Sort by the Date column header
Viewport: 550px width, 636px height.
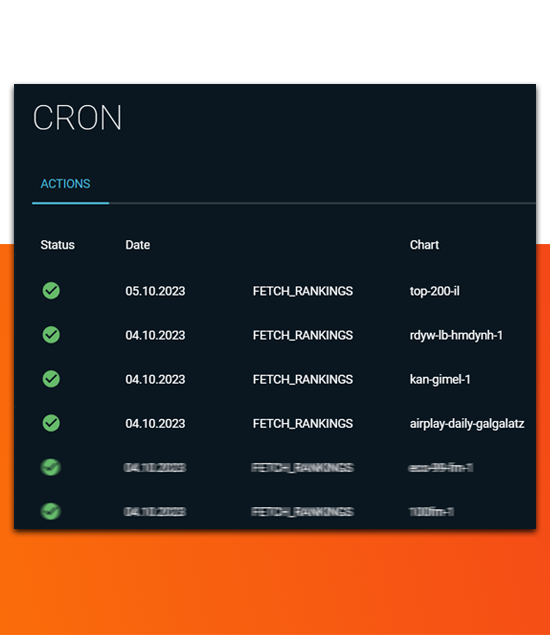138,245
